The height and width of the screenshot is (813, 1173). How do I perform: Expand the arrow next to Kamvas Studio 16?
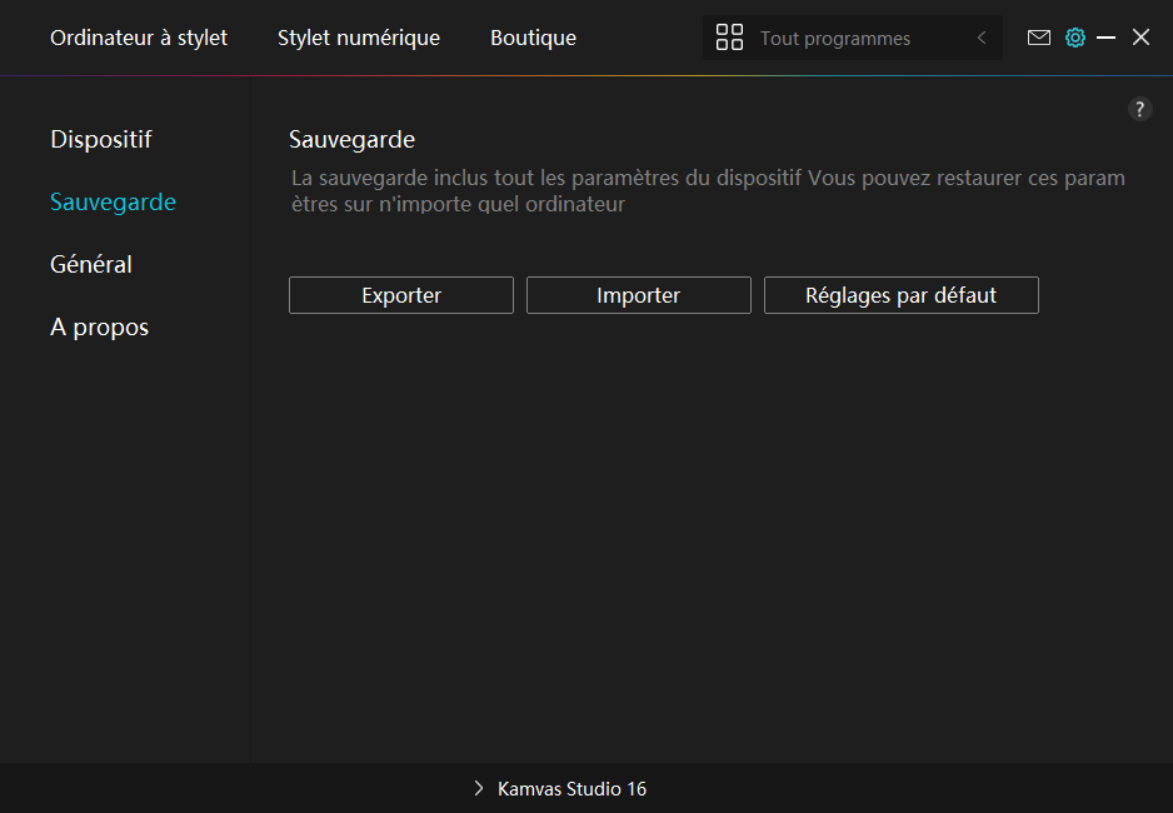(478, 789)
